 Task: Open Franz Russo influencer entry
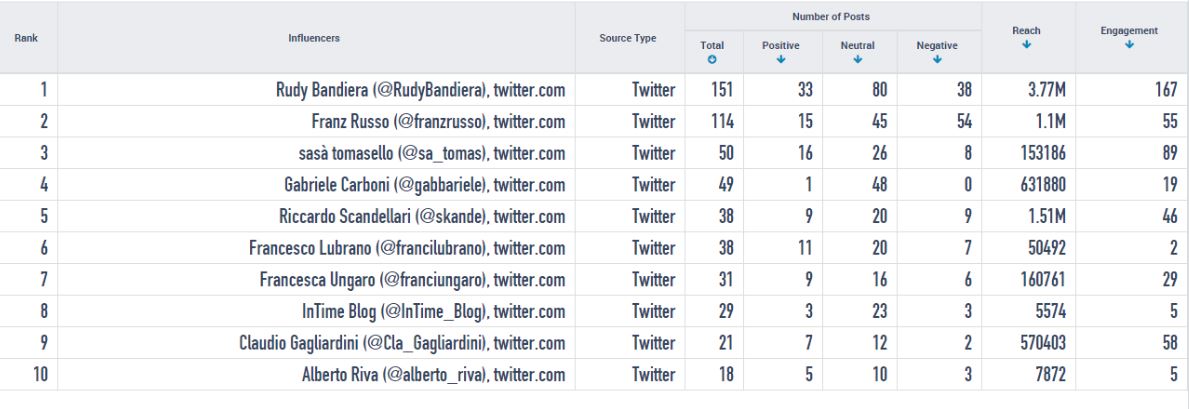(x=438, y=121)
